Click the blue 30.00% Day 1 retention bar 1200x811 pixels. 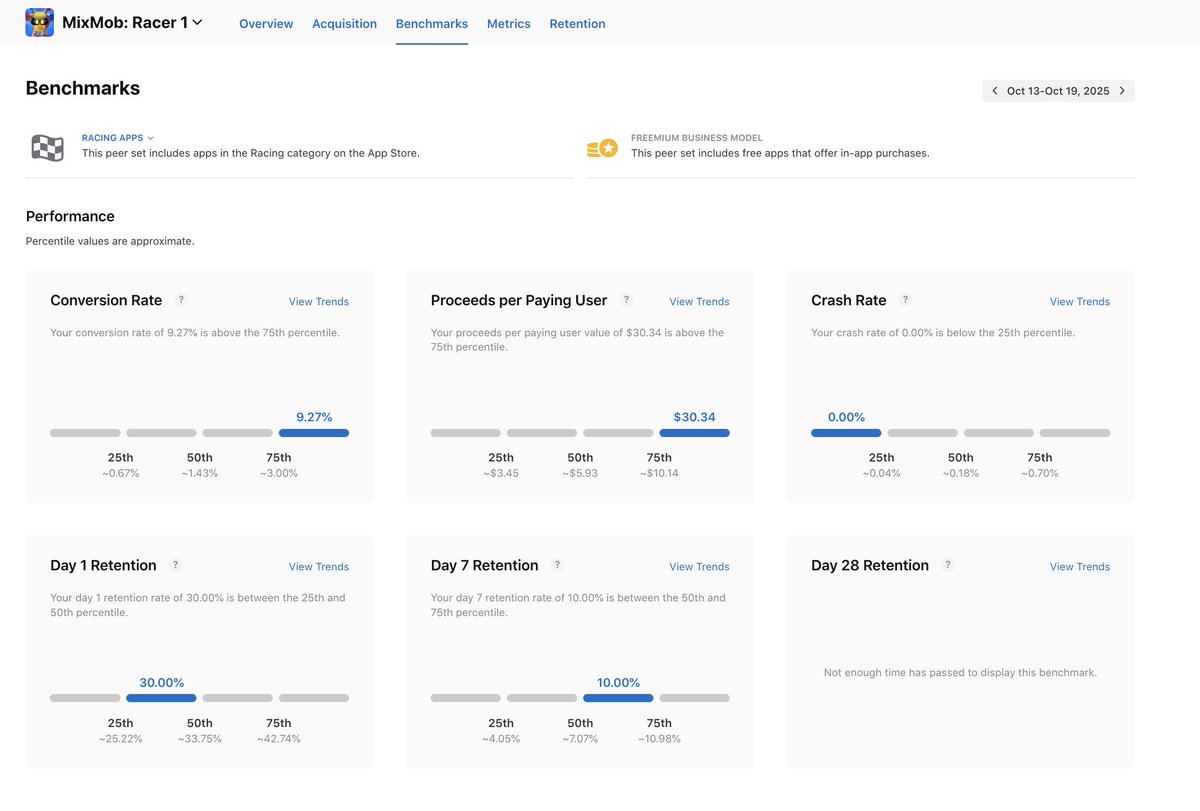pyautogui.click(x=161, y=698)
